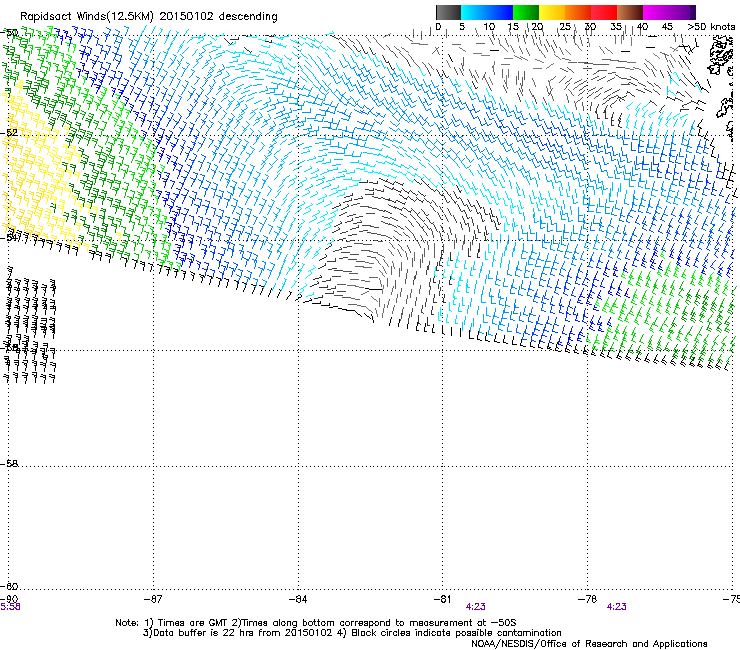Click the legend label 40

coord(642,27)
